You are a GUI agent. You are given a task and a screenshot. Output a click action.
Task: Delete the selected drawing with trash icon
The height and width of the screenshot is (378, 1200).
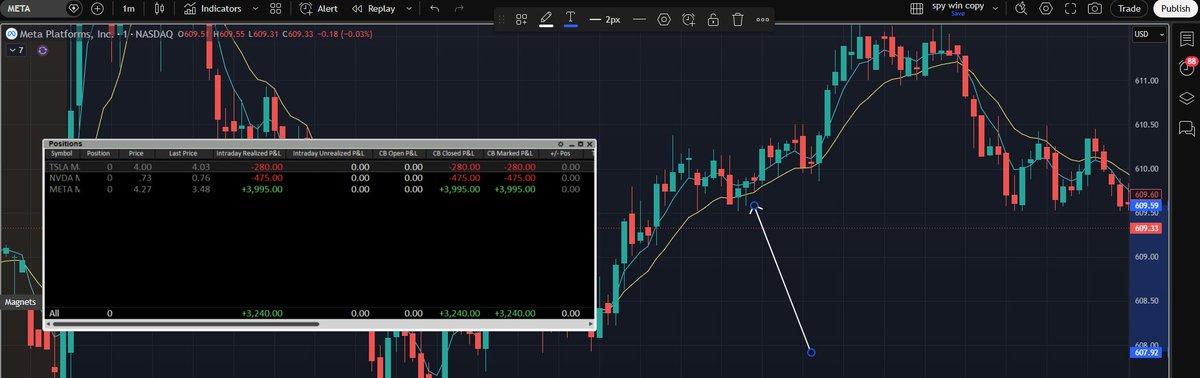click(738, 19)
